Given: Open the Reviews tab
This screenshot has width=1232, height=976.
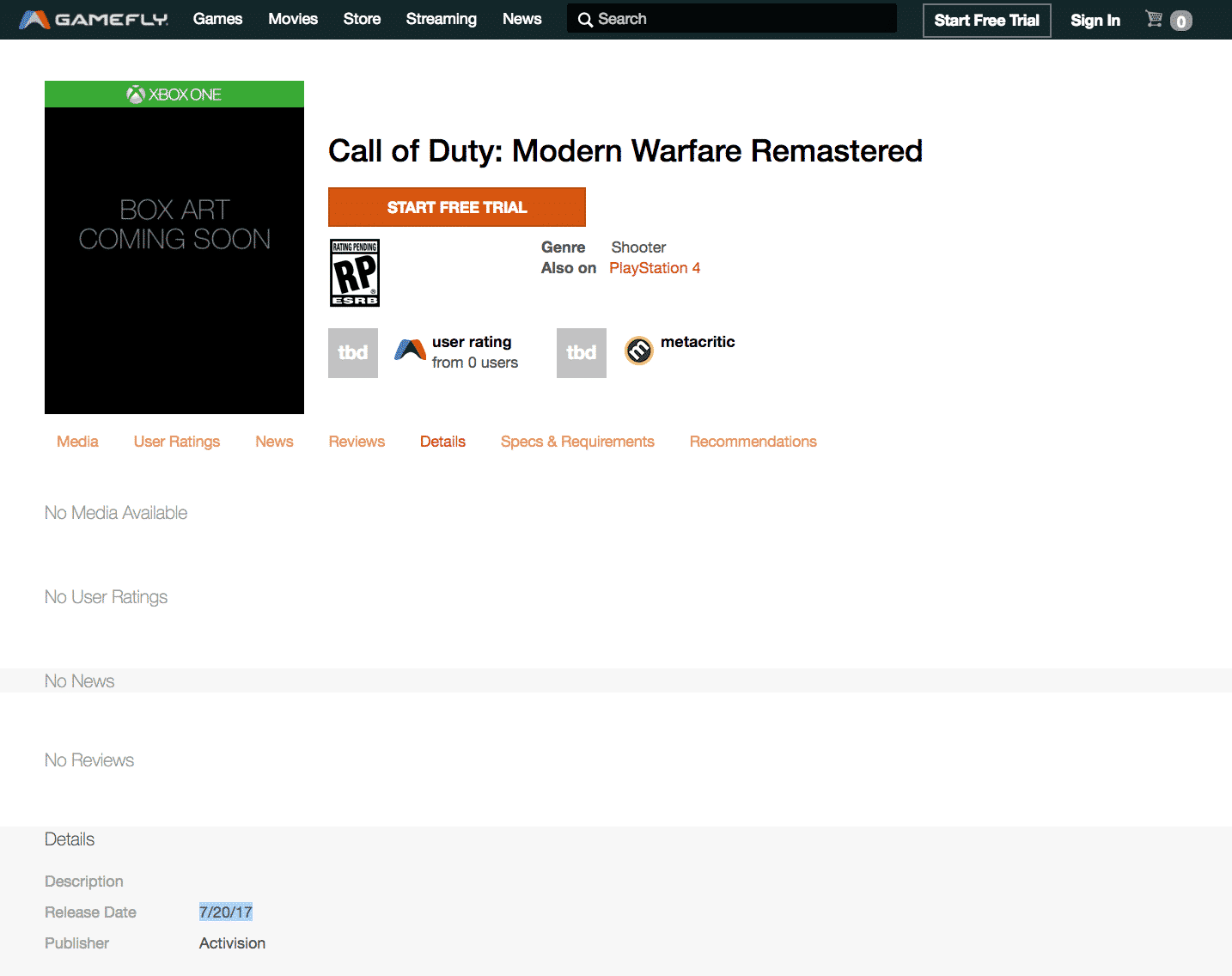Looking at the screenshot, I should (x=357, y=442).
